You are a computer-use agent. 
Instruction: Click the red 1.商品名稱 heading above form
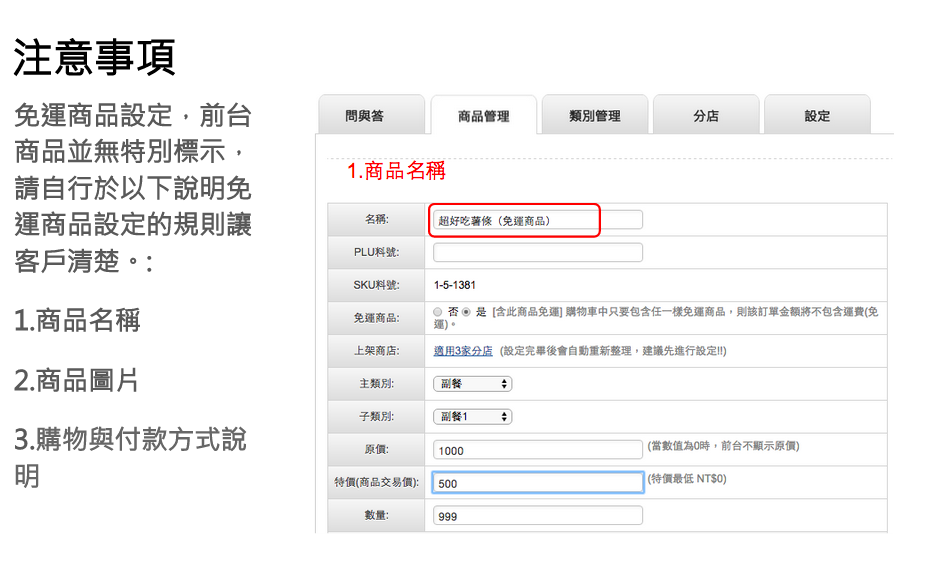[x=396, y=171]
